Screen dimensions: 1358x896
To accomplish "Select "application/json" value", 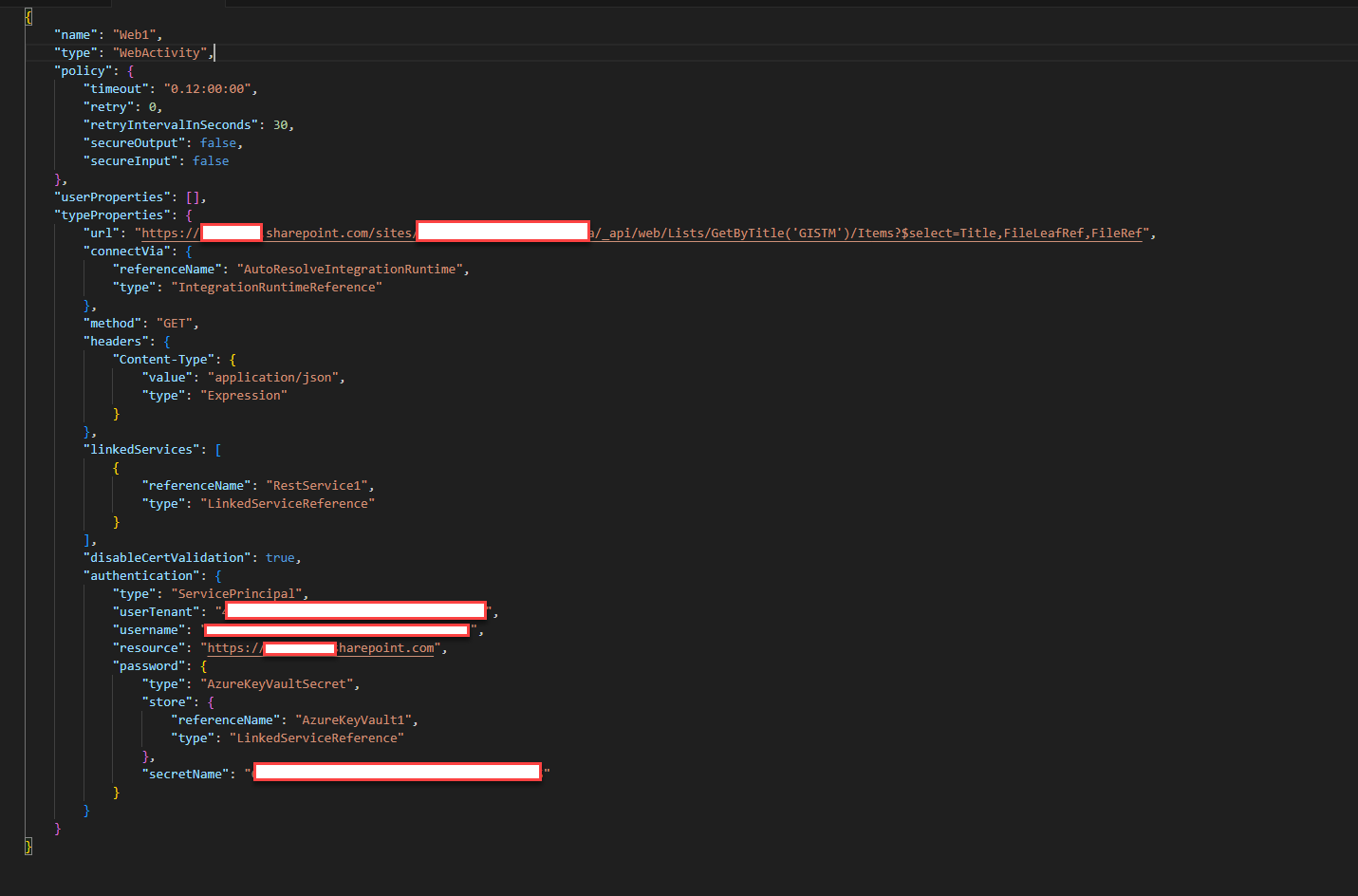I will [x=273, y=378].
